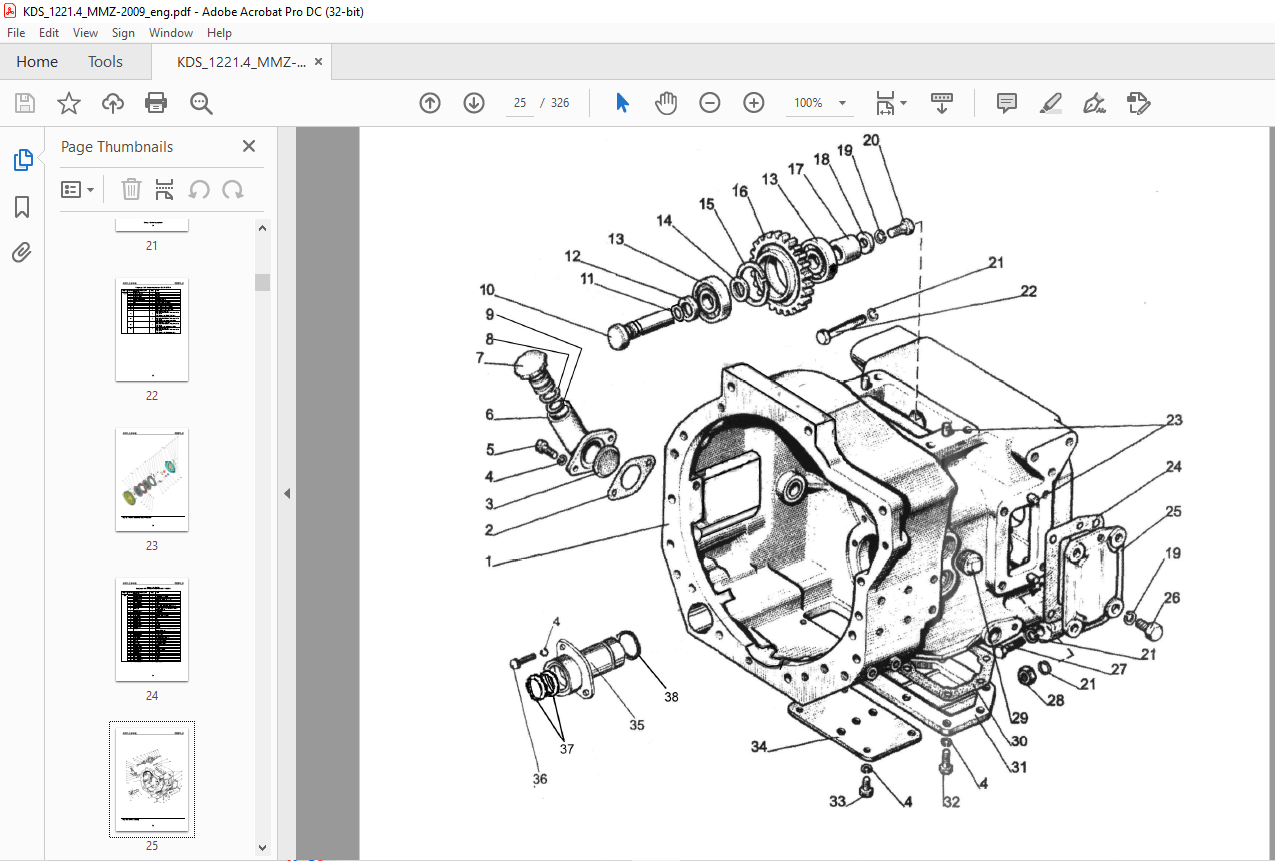Rotate pages counterclockwise
The width and height of the screenshot is (1275, 861).
[x=199, y=189]
